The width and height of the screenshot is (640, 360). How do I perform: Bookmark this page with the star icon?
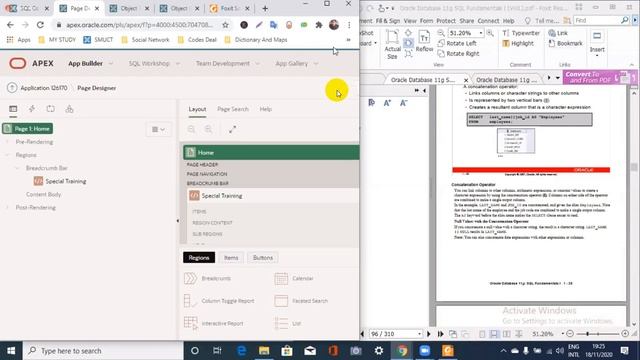pos(225,25)
